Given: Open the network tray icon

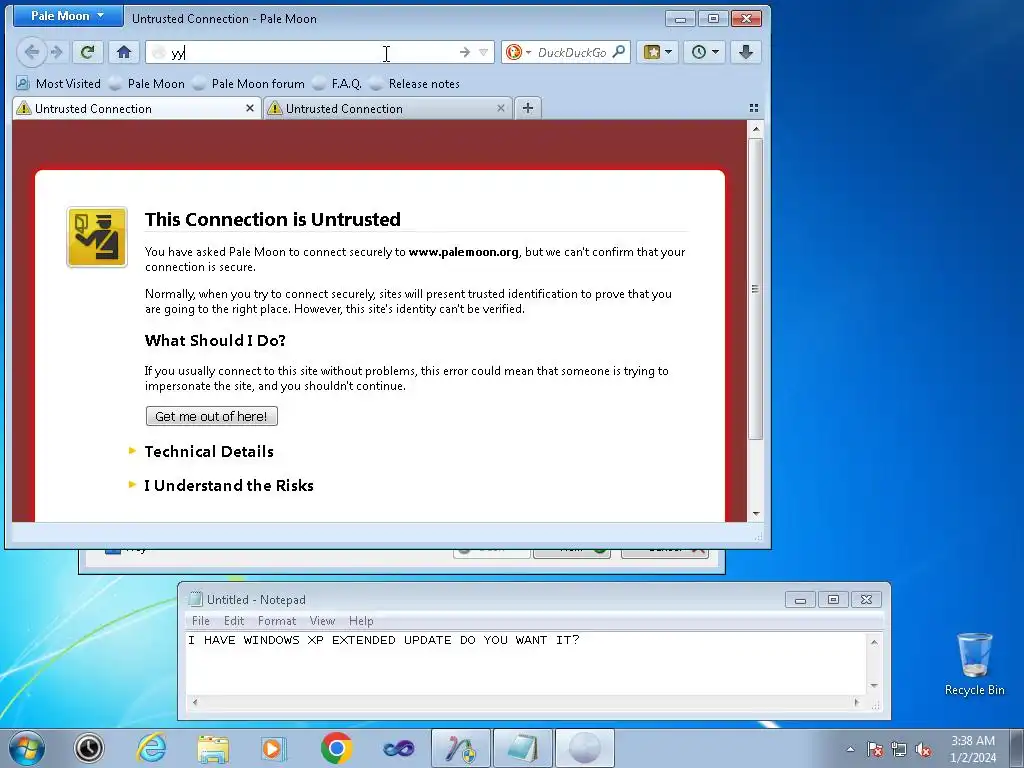Looking at the screenshot, I should pyautogui.click(x=899, y=749).
